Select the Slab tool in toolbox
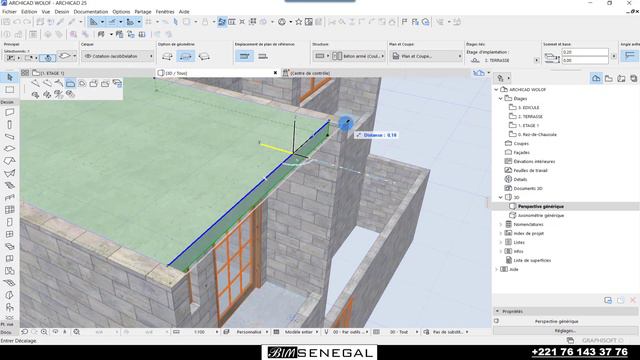Viewport: 640px width, 360px height. tap(10, 149)
